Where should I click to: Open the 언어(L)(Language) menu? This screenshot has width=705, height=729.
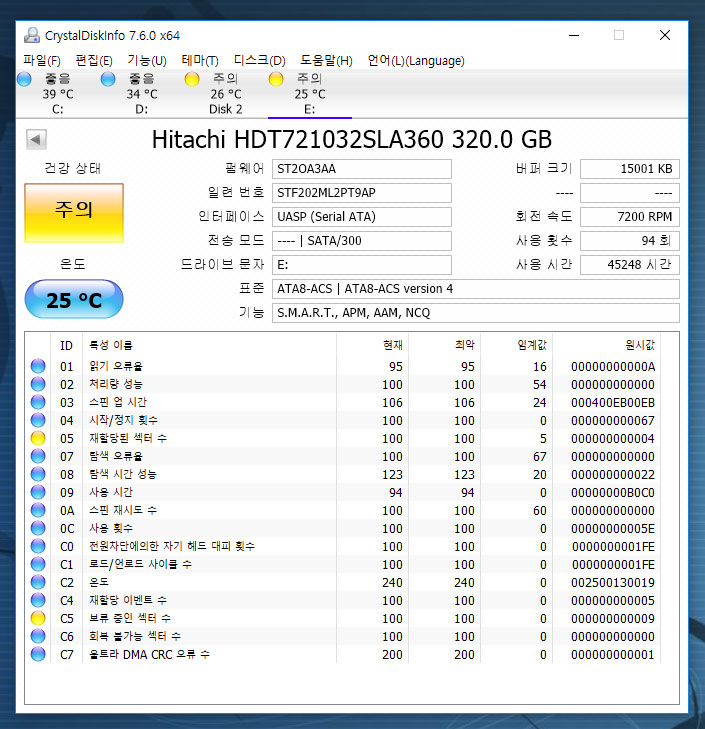pos(416,60)
